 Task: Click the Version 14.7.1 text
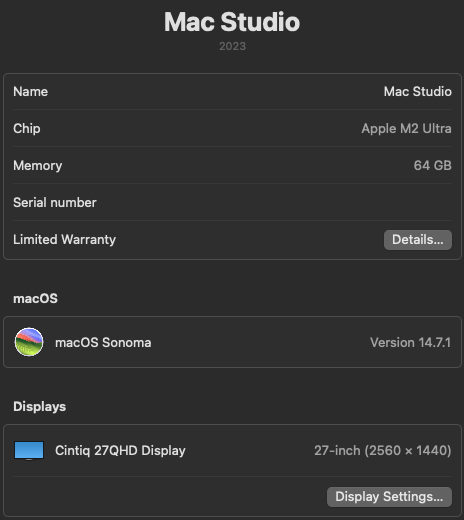pos(410,342)
